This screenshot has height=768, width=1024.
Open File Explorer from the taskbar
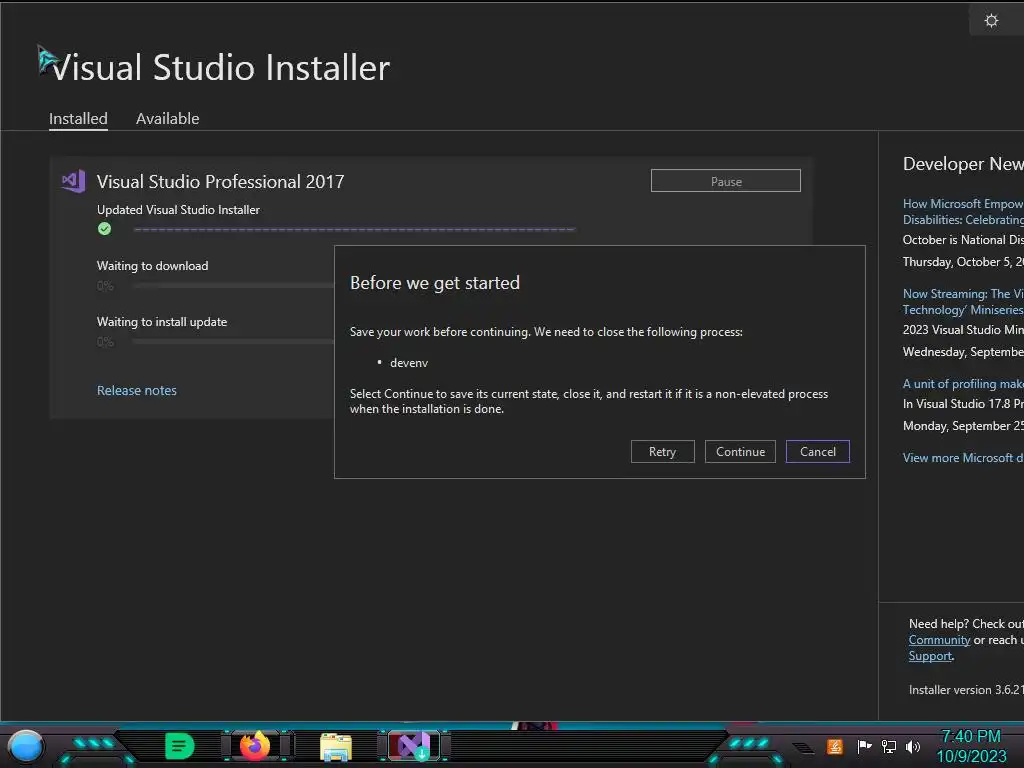pos(336,747)
